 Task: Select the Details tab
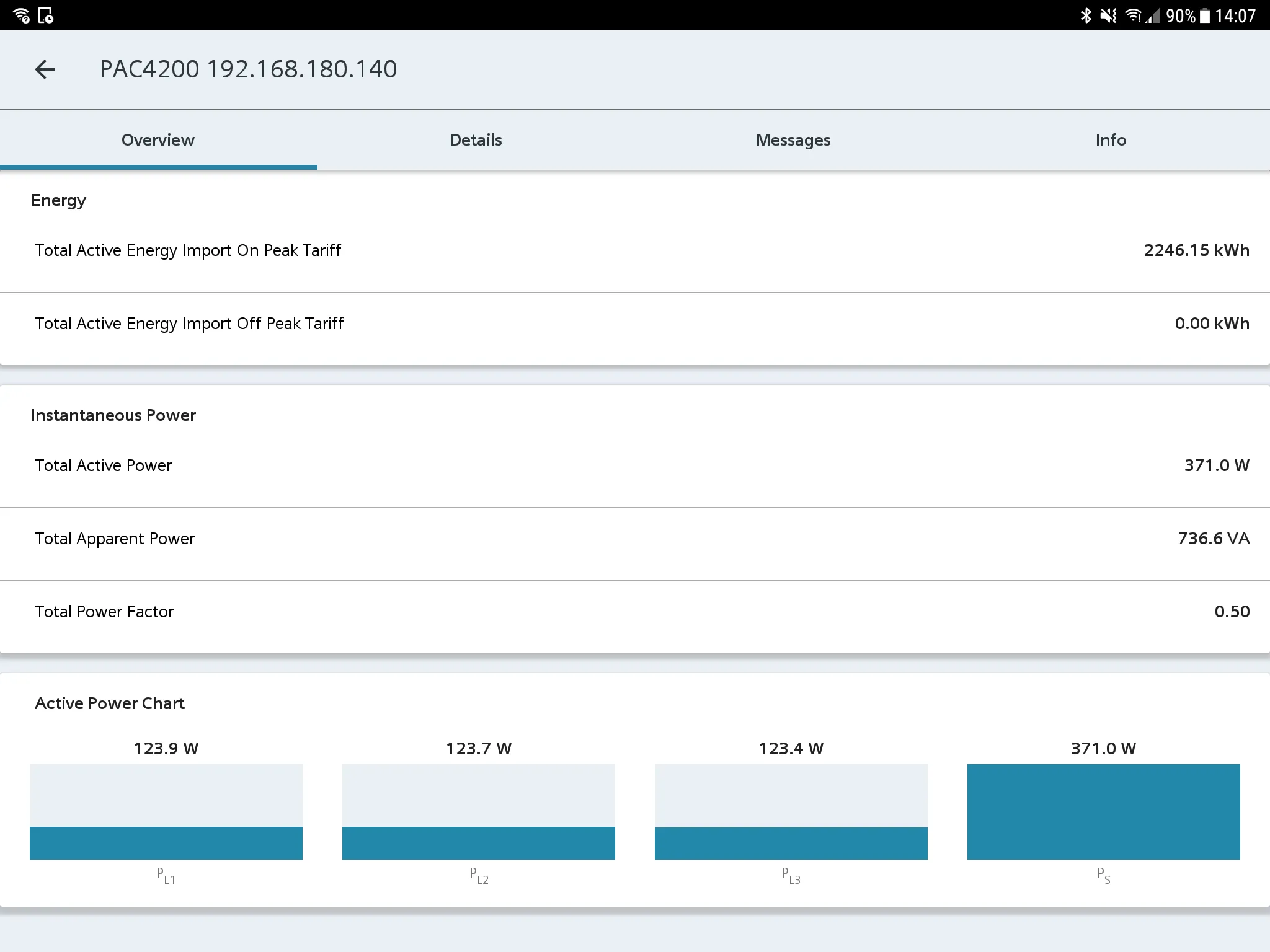point(476,140)
